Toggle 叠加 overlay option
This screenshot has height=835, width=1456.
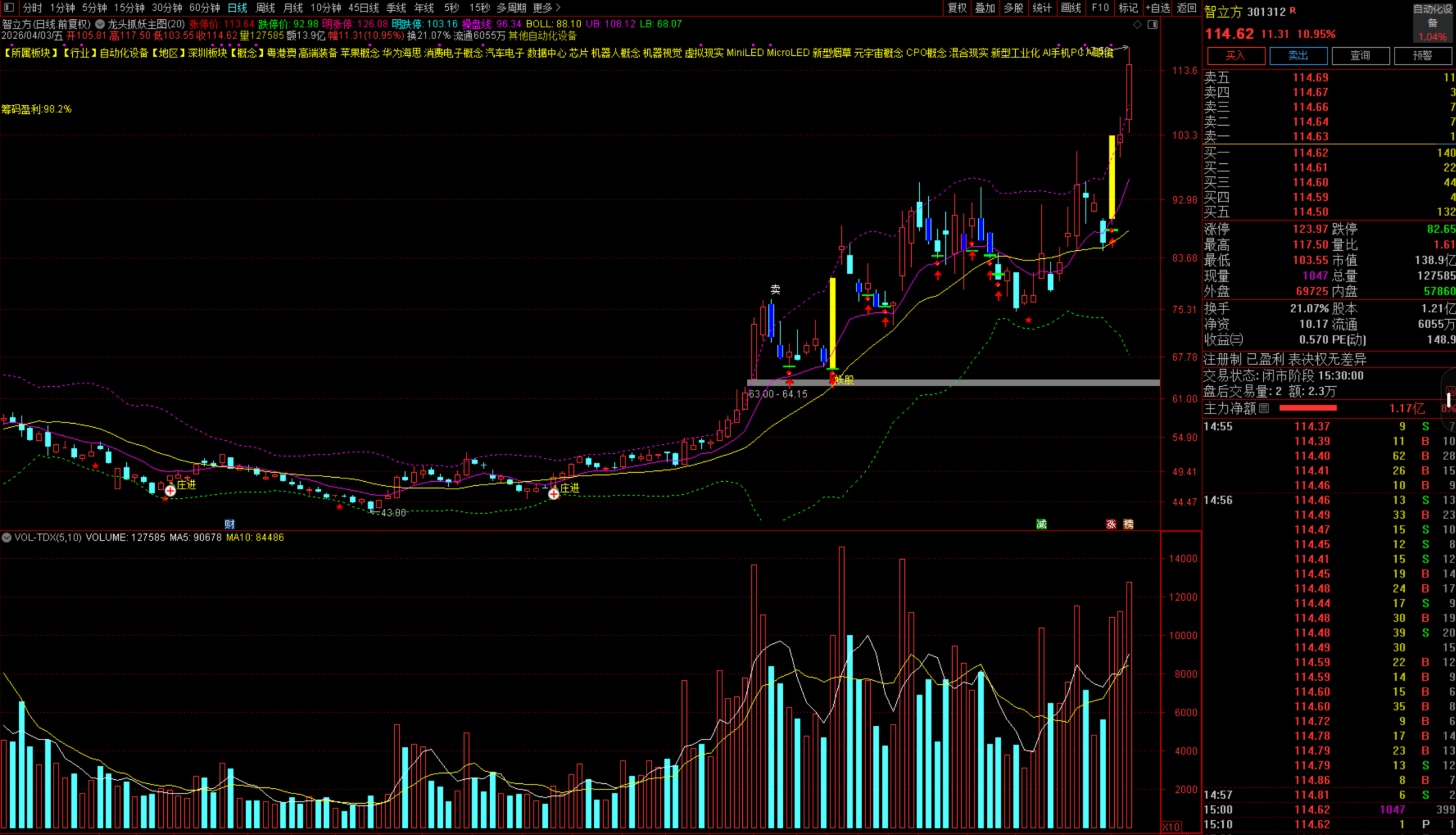coord(985,7)
